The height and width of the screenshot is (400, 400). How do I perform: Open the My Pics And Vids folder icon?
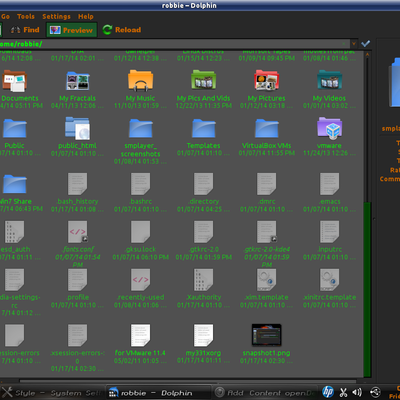[203, 80]
